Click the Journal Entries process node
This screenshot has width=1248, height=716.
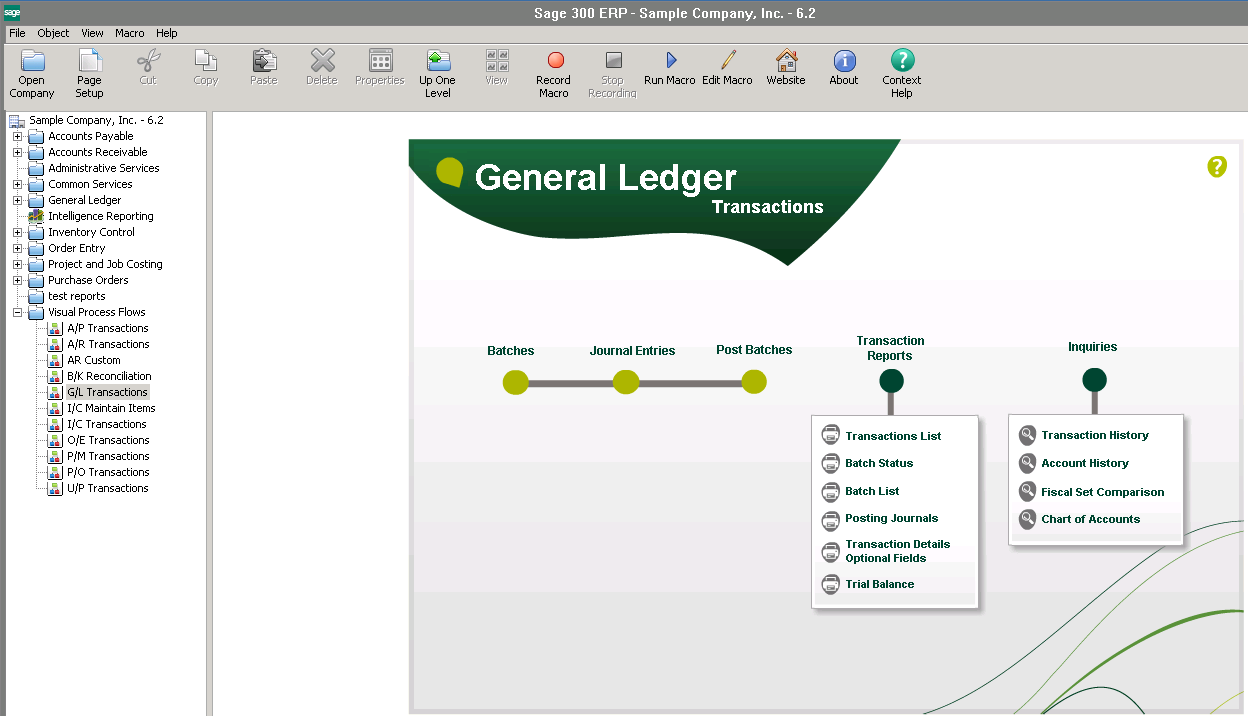626,382
